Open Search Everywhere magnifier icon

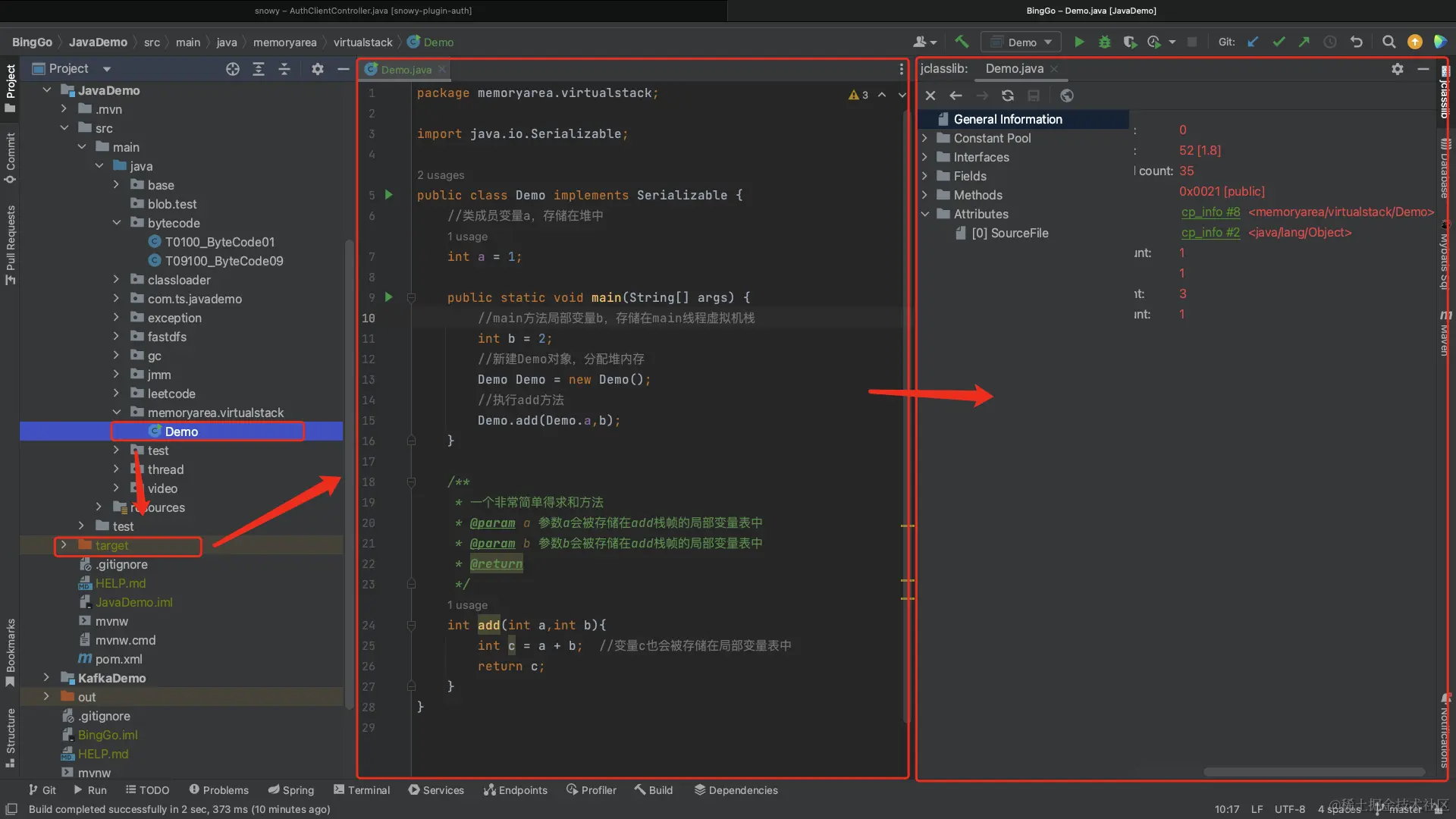(1389, 42)
